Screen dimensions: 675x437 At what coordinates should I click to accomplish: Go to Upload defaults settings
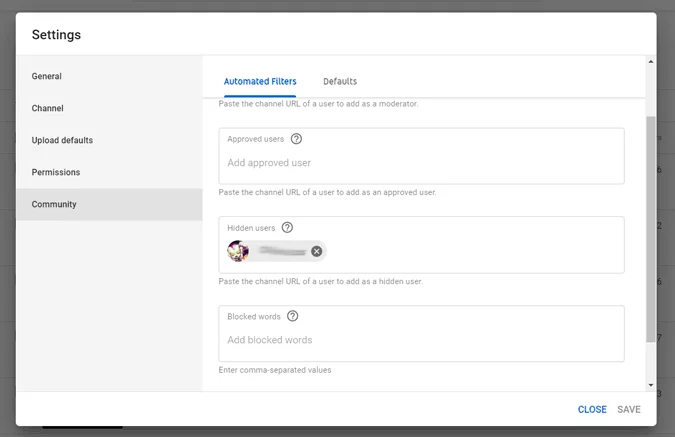62,140
